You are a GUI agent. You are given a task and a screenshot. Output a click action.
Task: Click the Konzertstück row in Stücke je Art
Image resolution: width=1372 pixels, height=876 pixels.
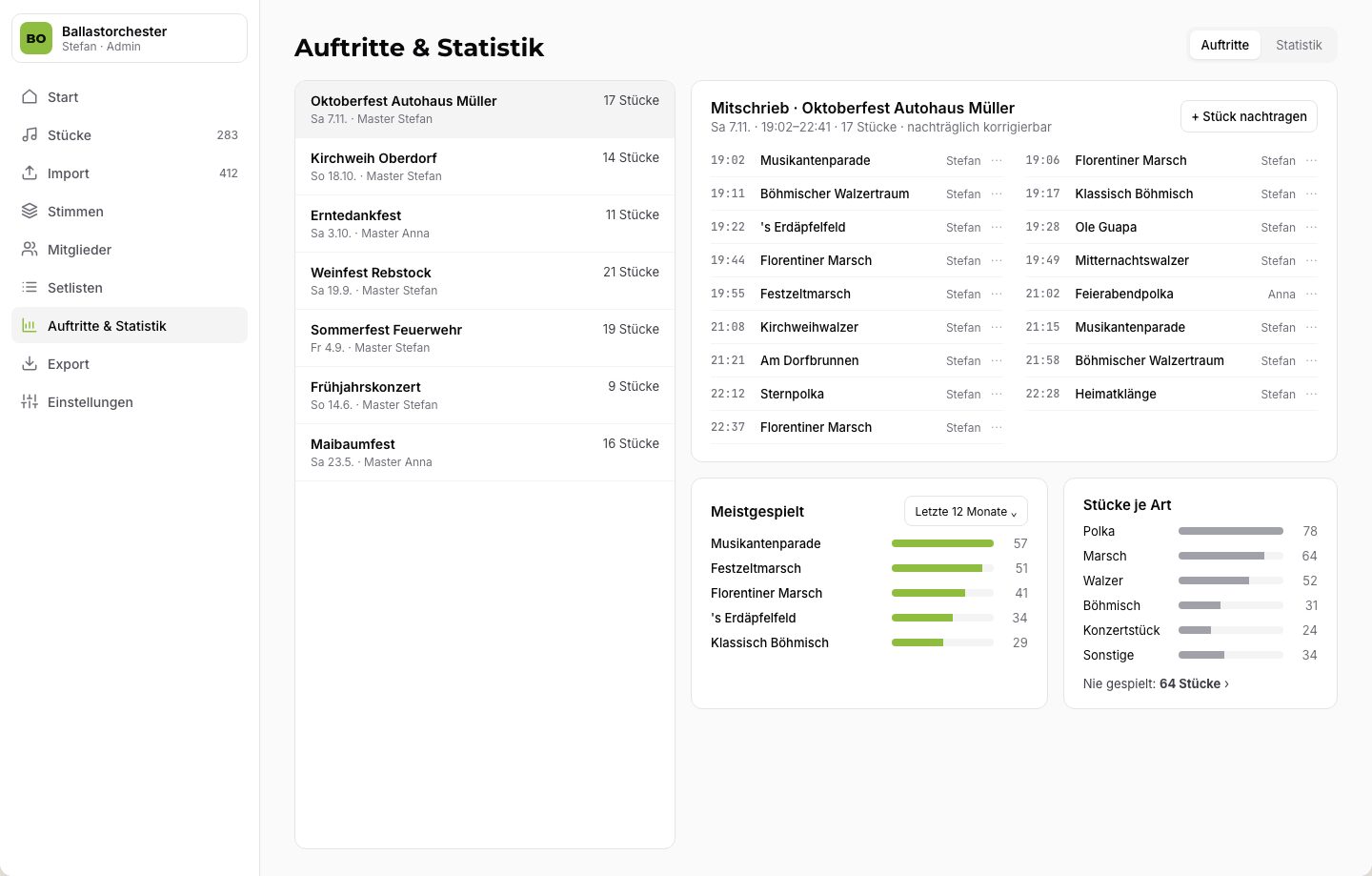(1200, 630)
